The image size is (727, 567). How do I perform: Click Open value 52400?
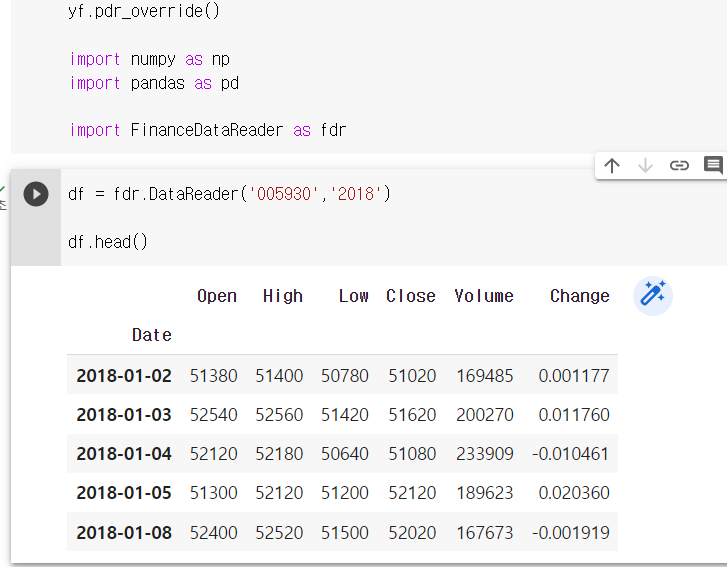coord(214,532)
